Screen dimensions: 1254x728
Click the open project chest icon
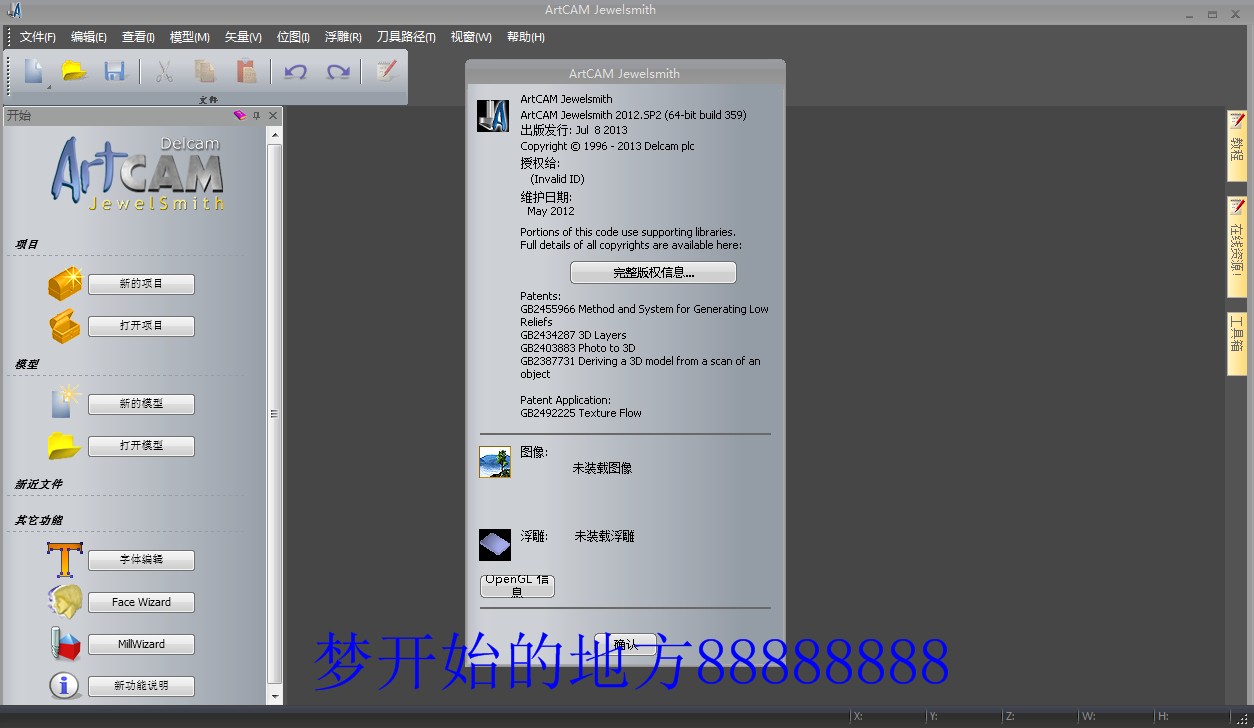(x=65, y=326)
